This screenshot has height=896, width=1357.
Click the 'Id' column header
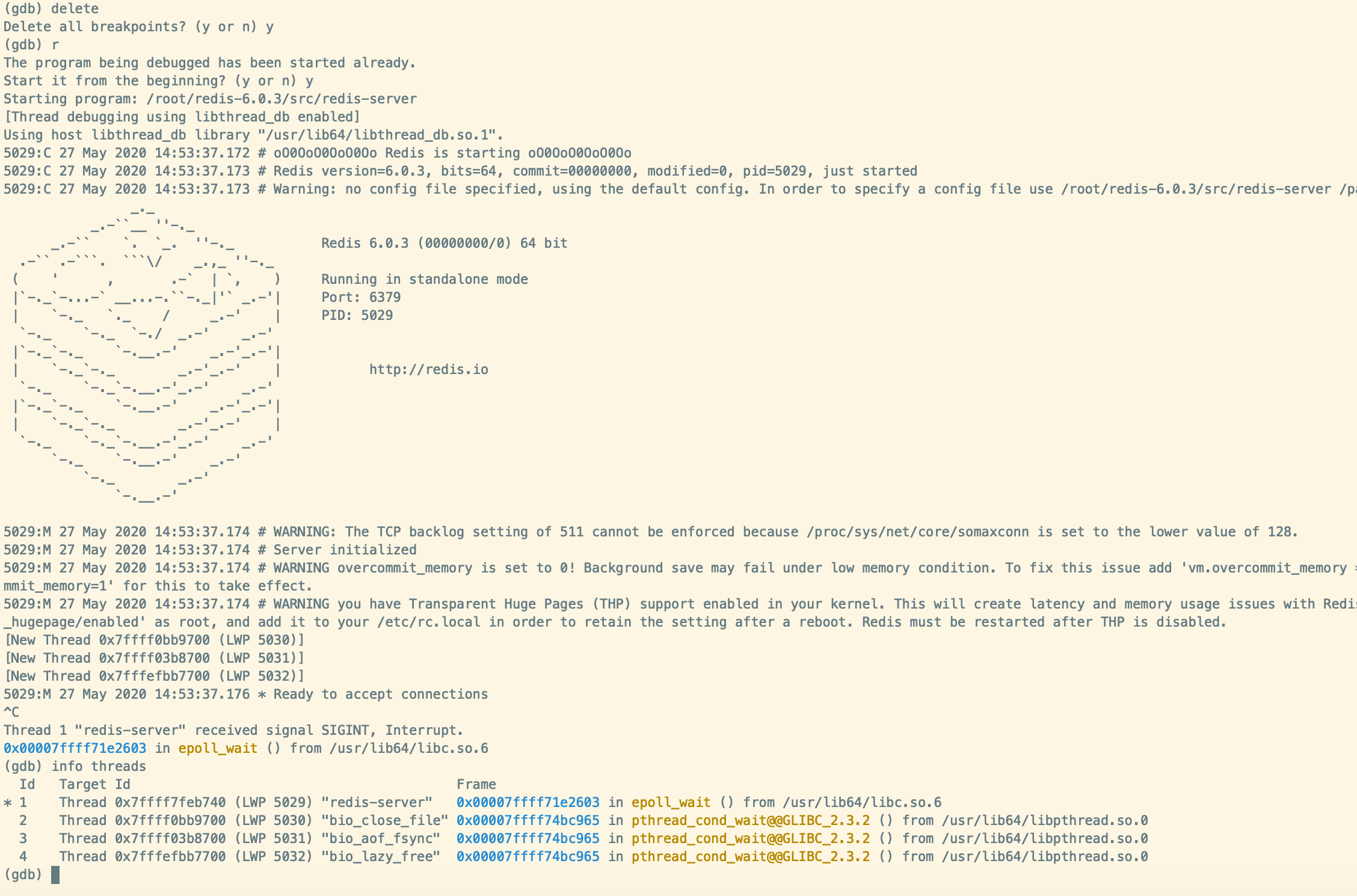click(x=27, y=785)
